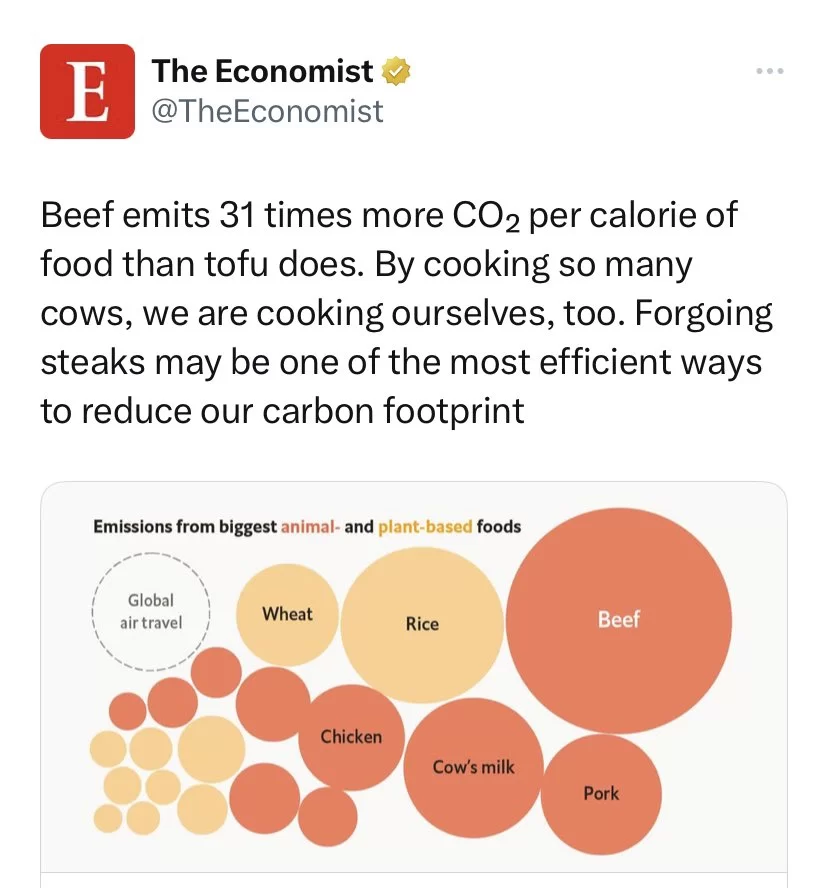Visit the @TheEconomist handle
This screenshot has height=888, width=828.
click(x=267, y=110)
